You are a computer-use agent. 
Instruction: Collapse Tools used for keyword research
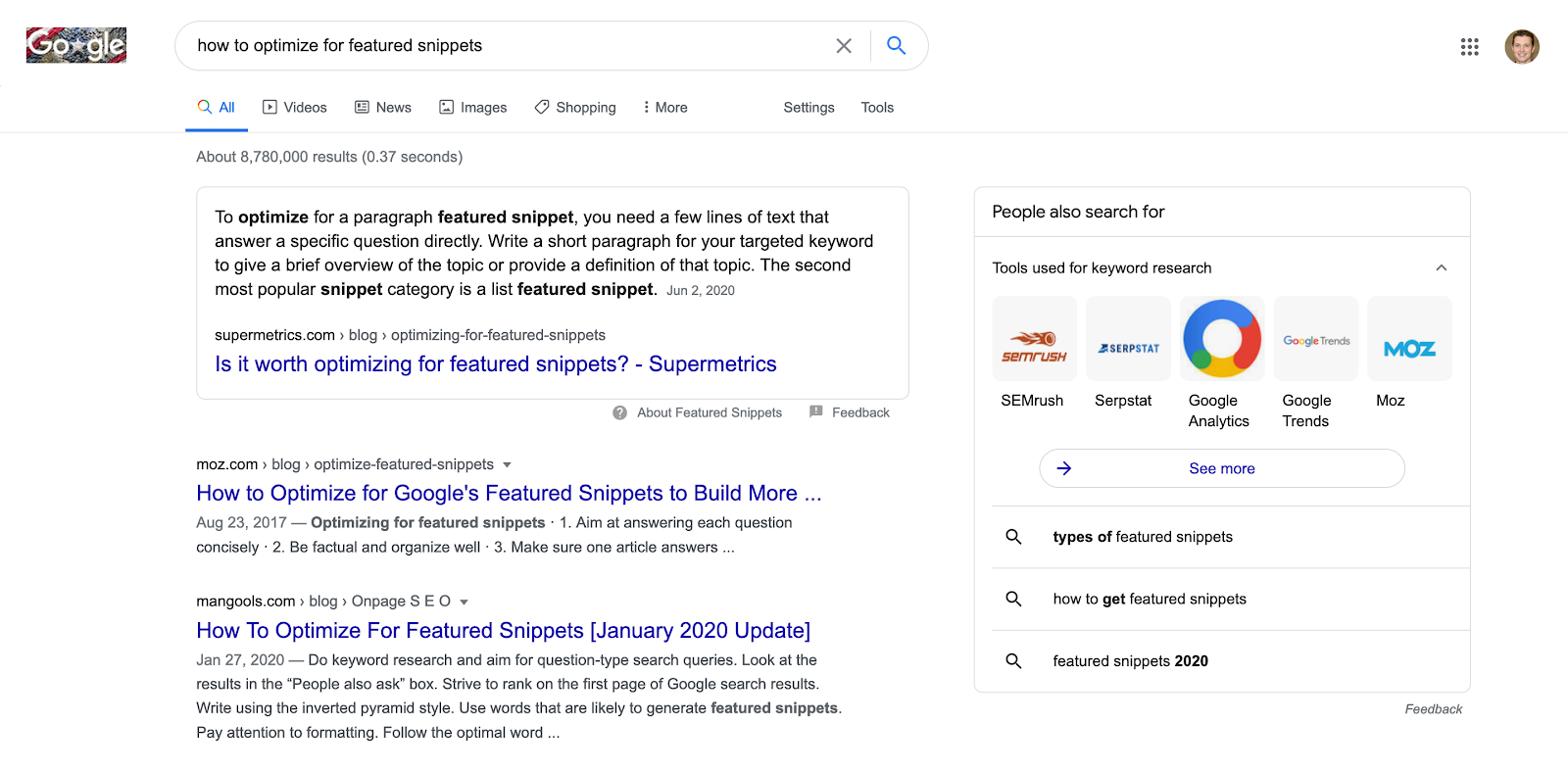(1441, 268)
